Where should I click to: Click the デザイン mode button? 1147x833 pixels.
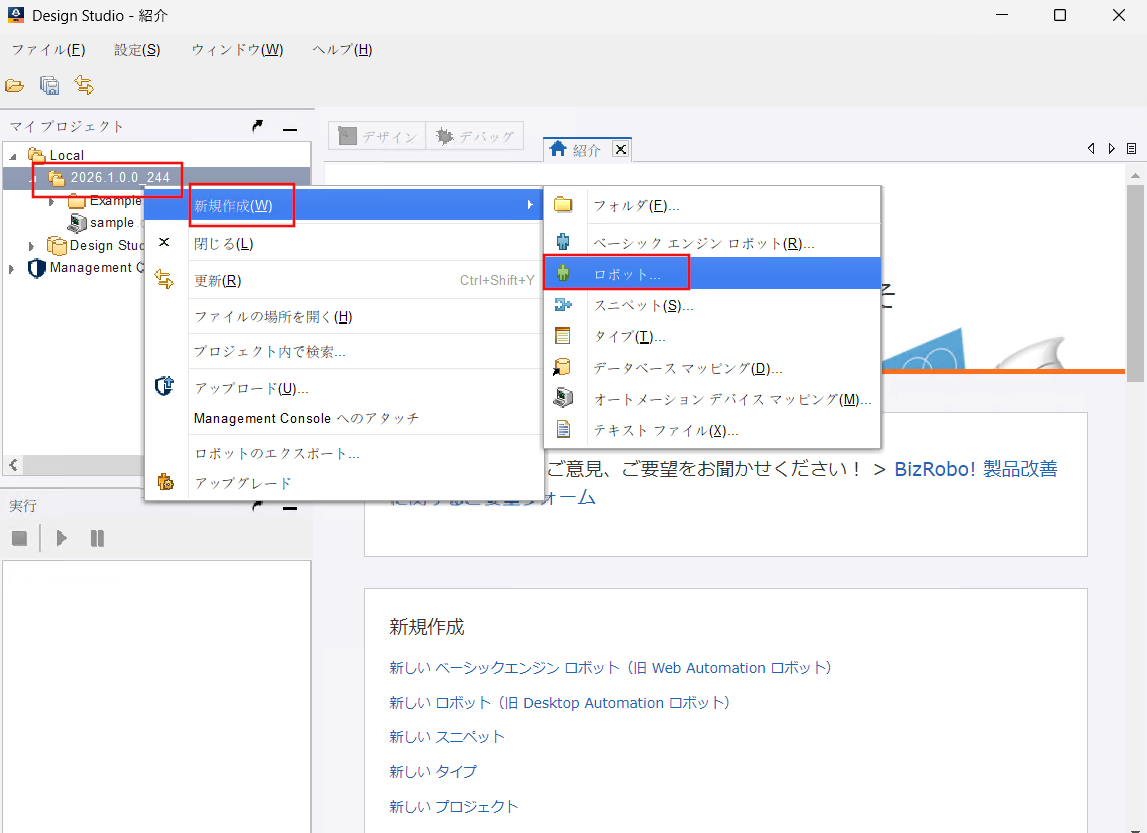377,136
